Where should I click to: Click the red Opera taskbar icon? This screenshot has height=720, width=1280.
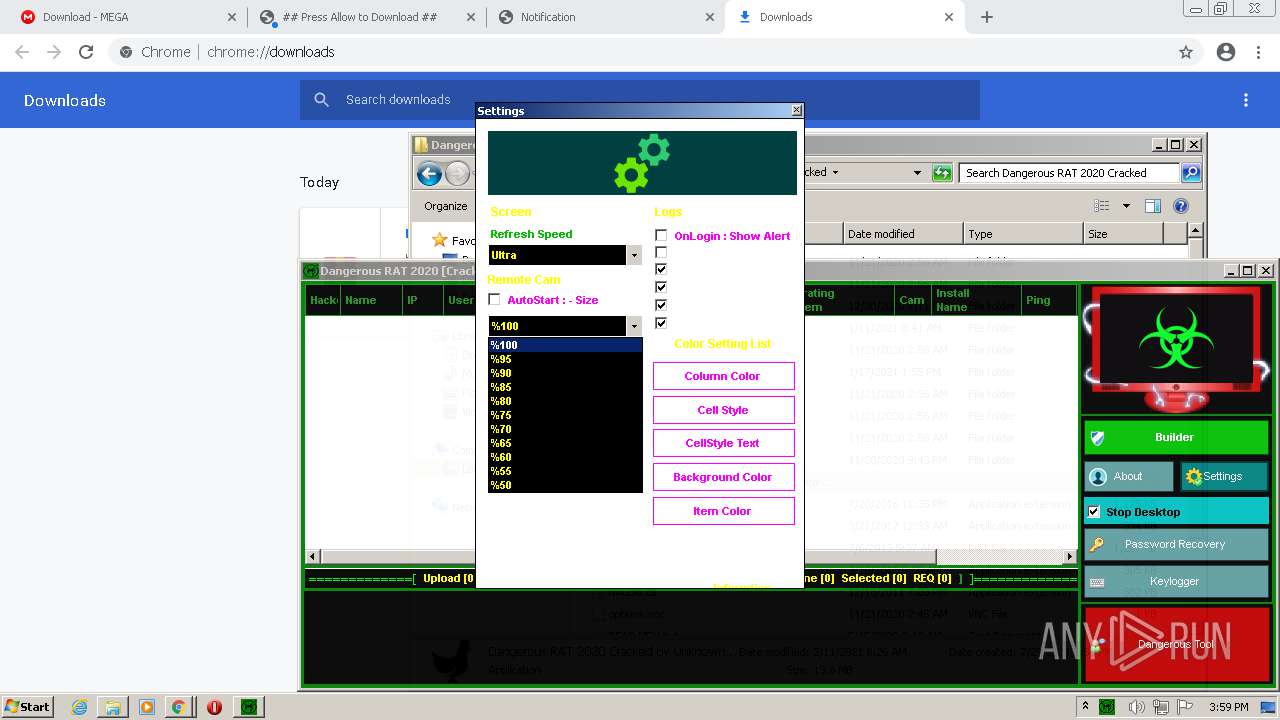coord(214,707)
